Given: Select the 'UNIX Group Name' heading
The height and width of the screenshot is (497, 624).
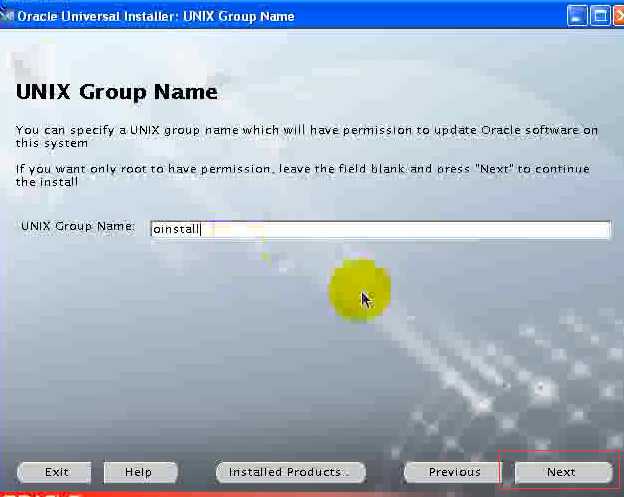Looking at the screenshot, I should [x=117, y=92].
